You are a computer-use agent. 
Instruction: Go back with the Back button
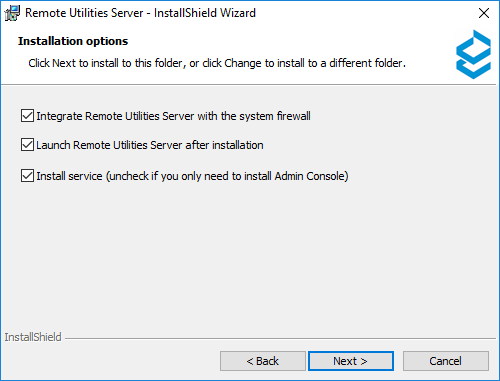[x=263, y=361]
